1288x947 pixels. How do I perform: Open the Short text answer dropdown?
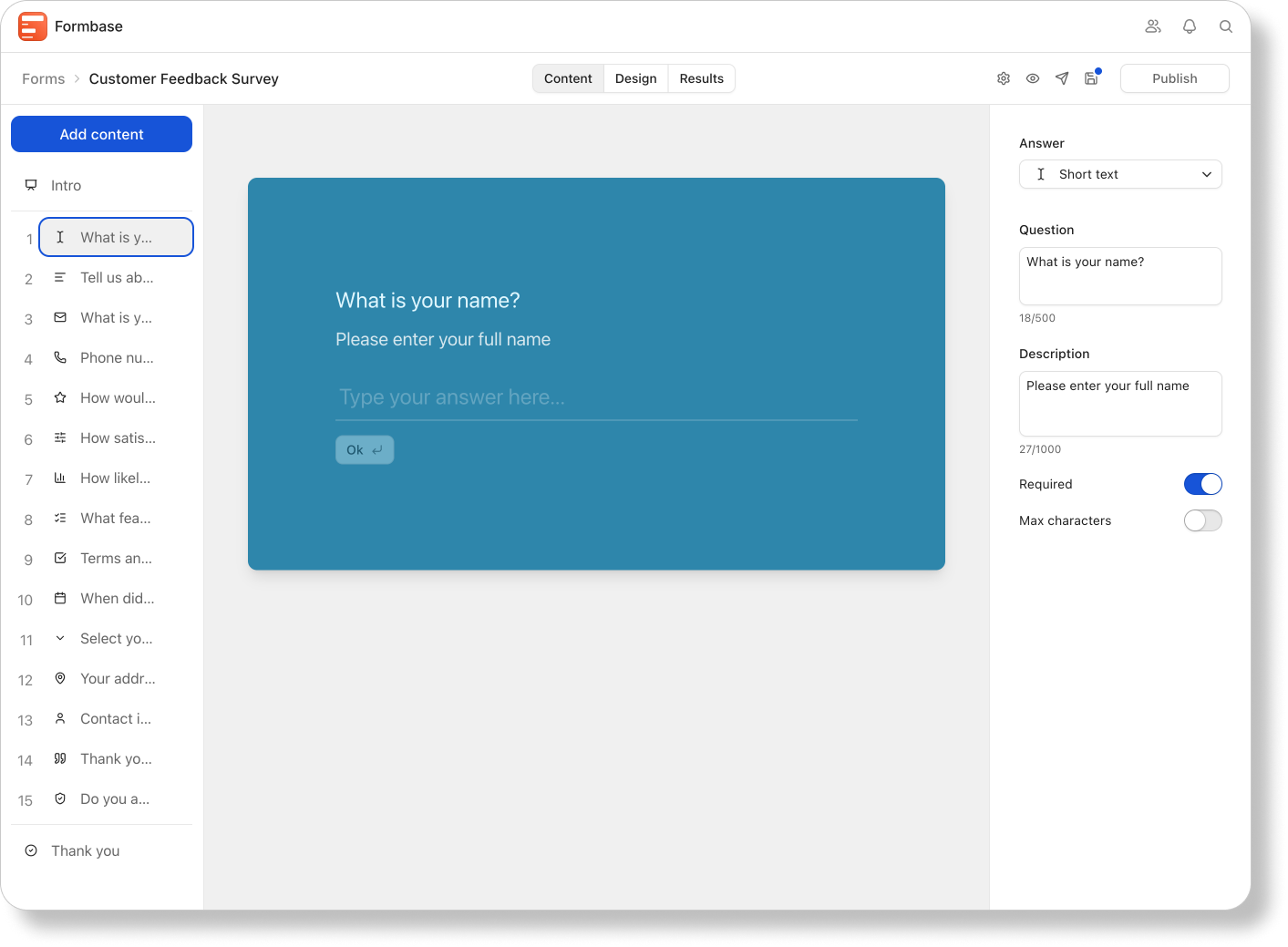1120,174
